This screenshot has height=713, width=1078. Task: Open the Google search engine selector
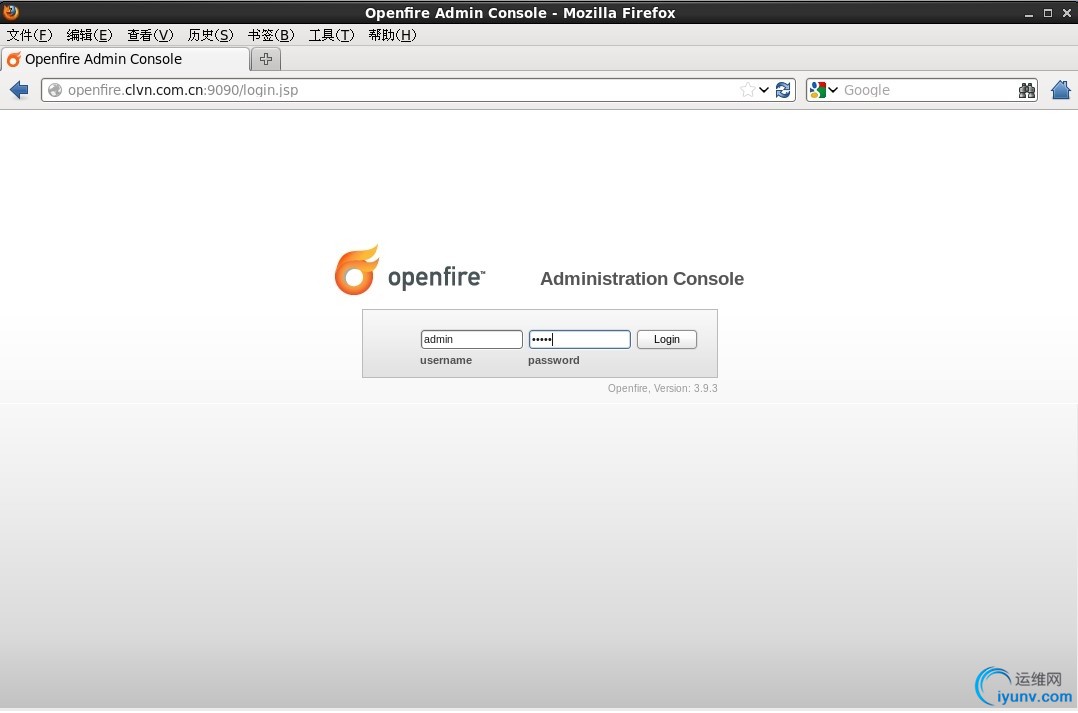click(824, 89)
